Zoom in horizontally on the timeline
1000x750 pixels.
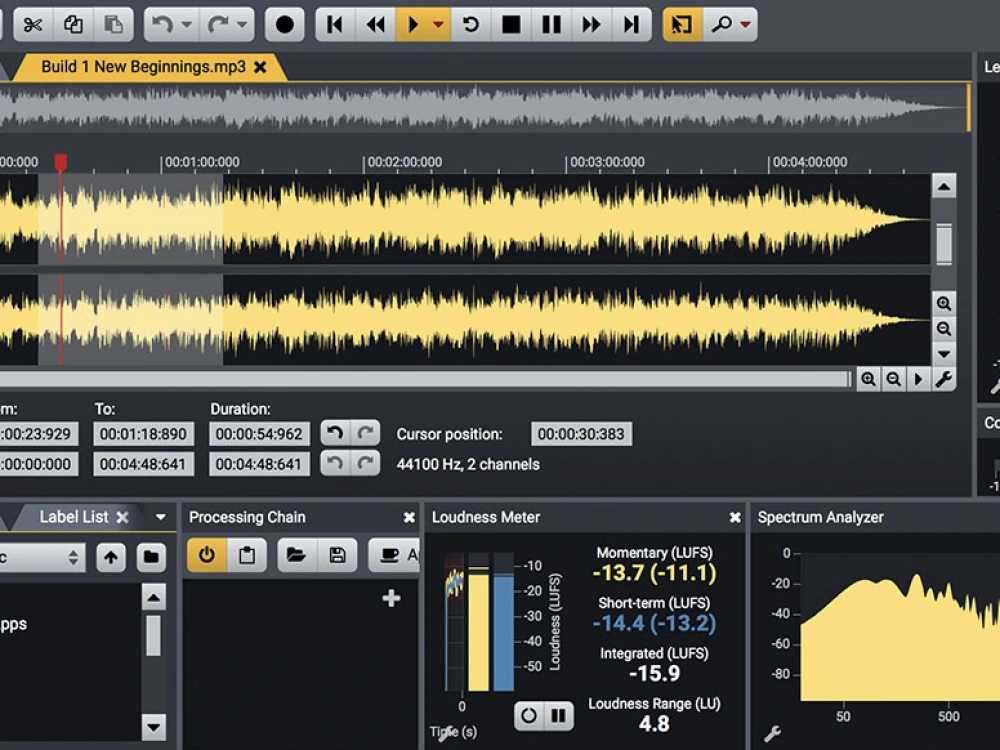pos(868,379)
